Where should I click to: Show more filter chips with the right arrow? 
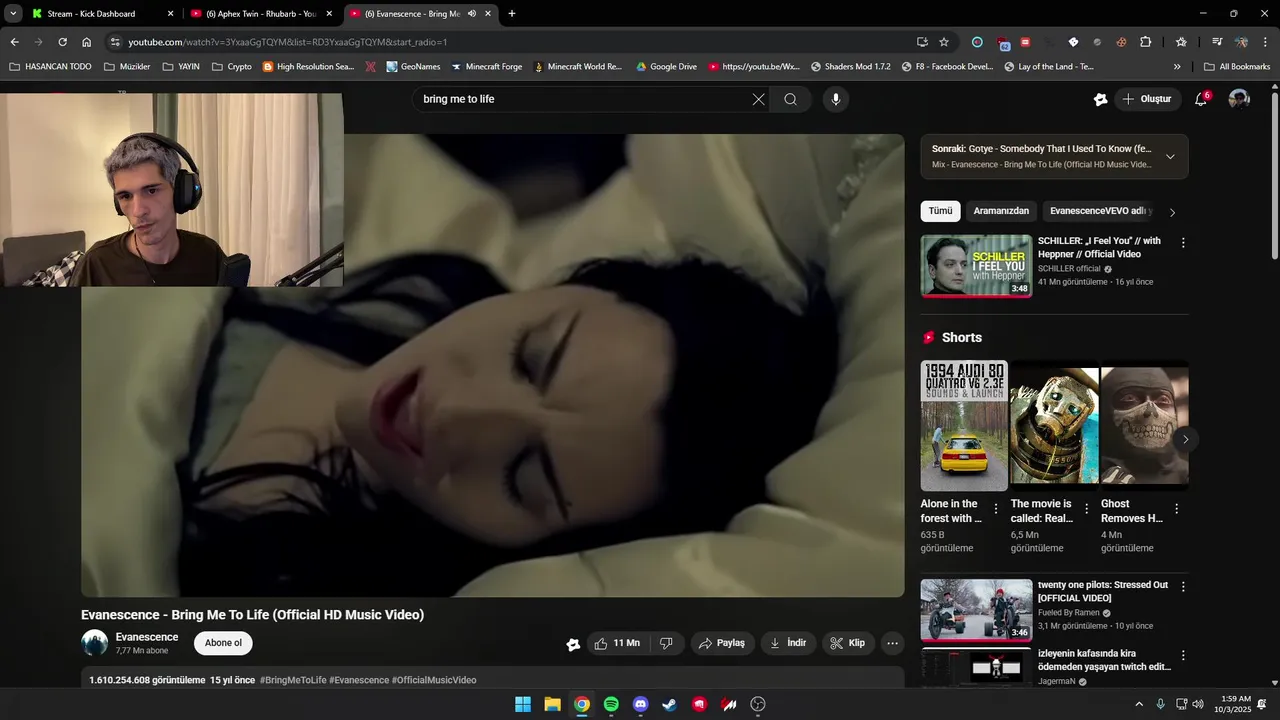[1172, 212]
